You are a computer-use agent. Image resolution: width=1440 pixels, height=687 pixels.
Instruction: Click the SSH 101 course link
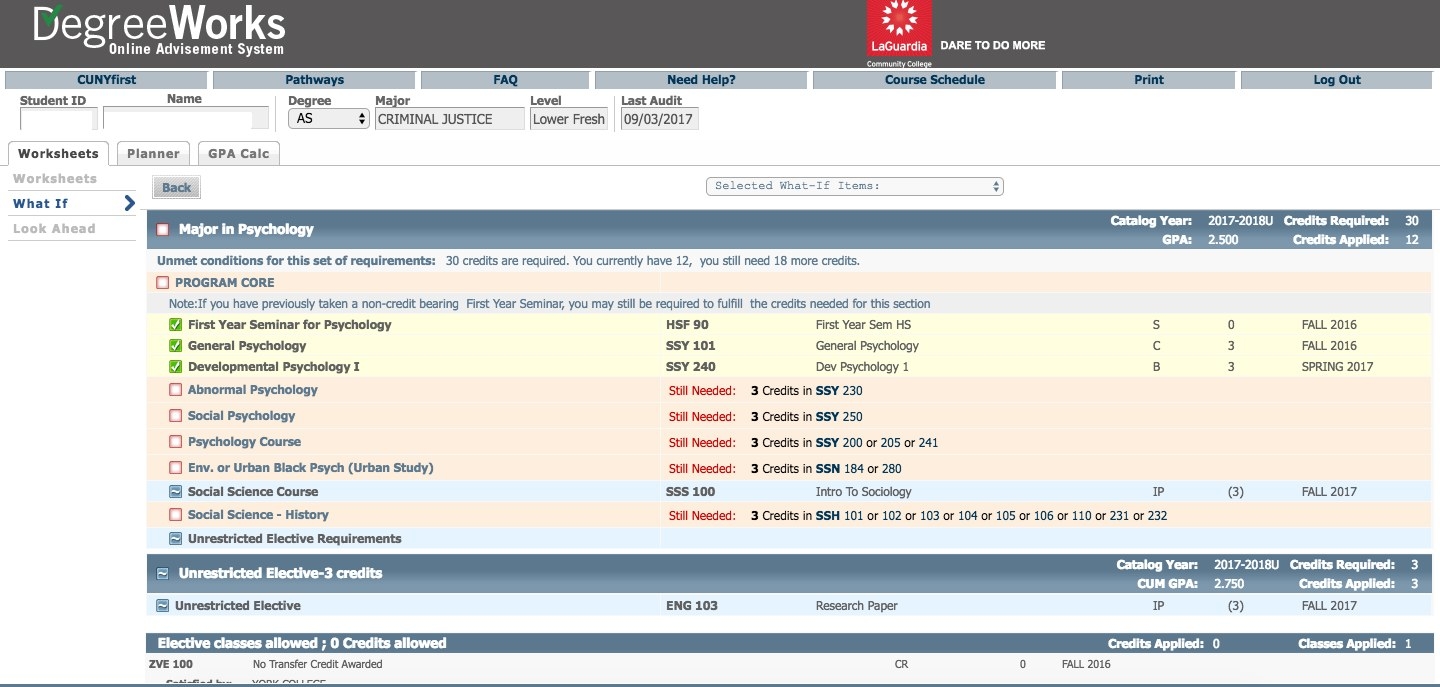(839, 516)
